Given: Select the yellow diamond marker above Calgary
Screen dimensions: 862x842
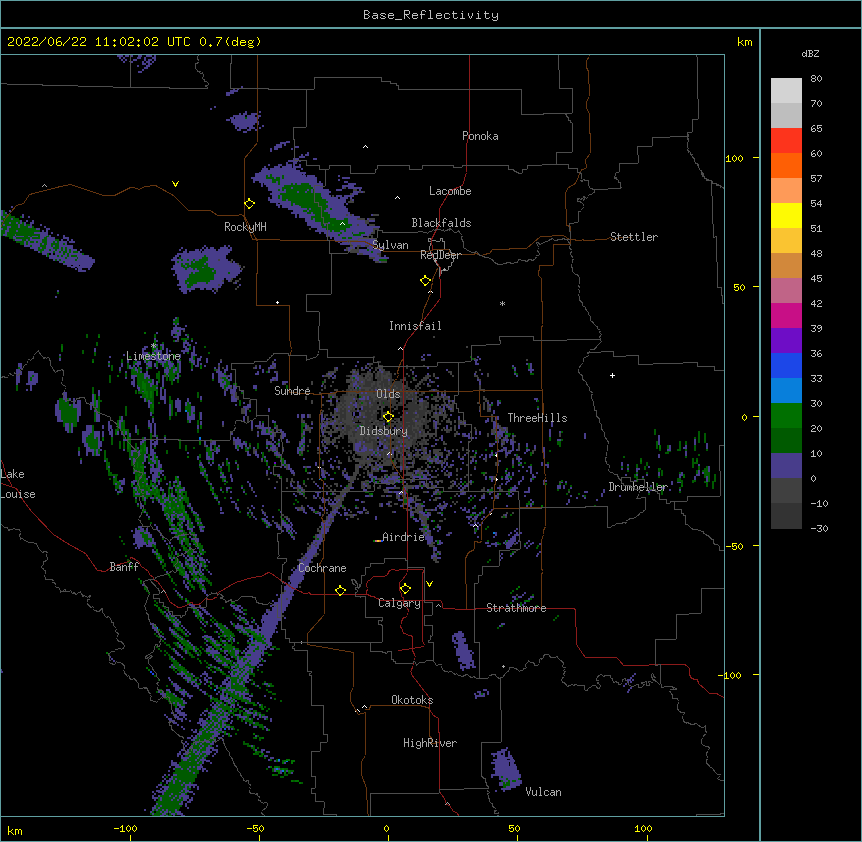Looking at the screenshot, I should [405, 589].
